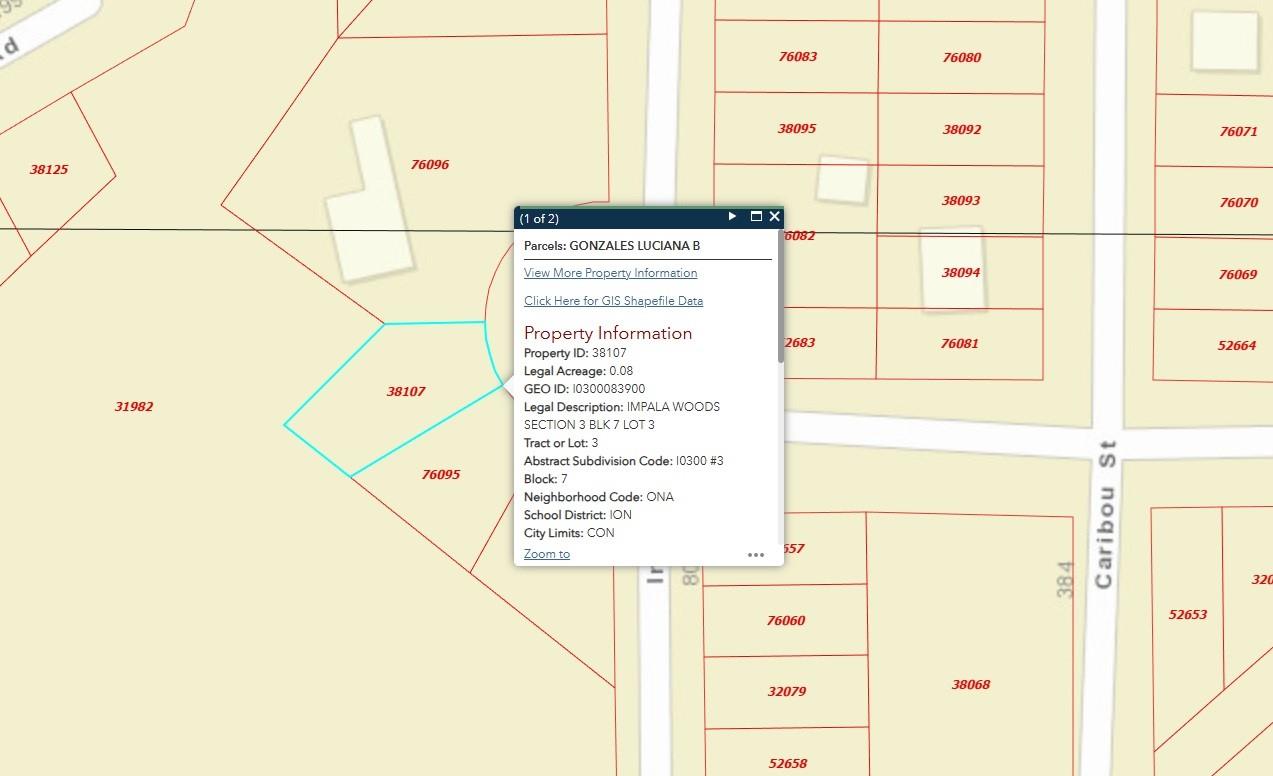1273x776 pixels.
Task: Select parcel 52653 on the map
Action: click(x=1187, y=615)
